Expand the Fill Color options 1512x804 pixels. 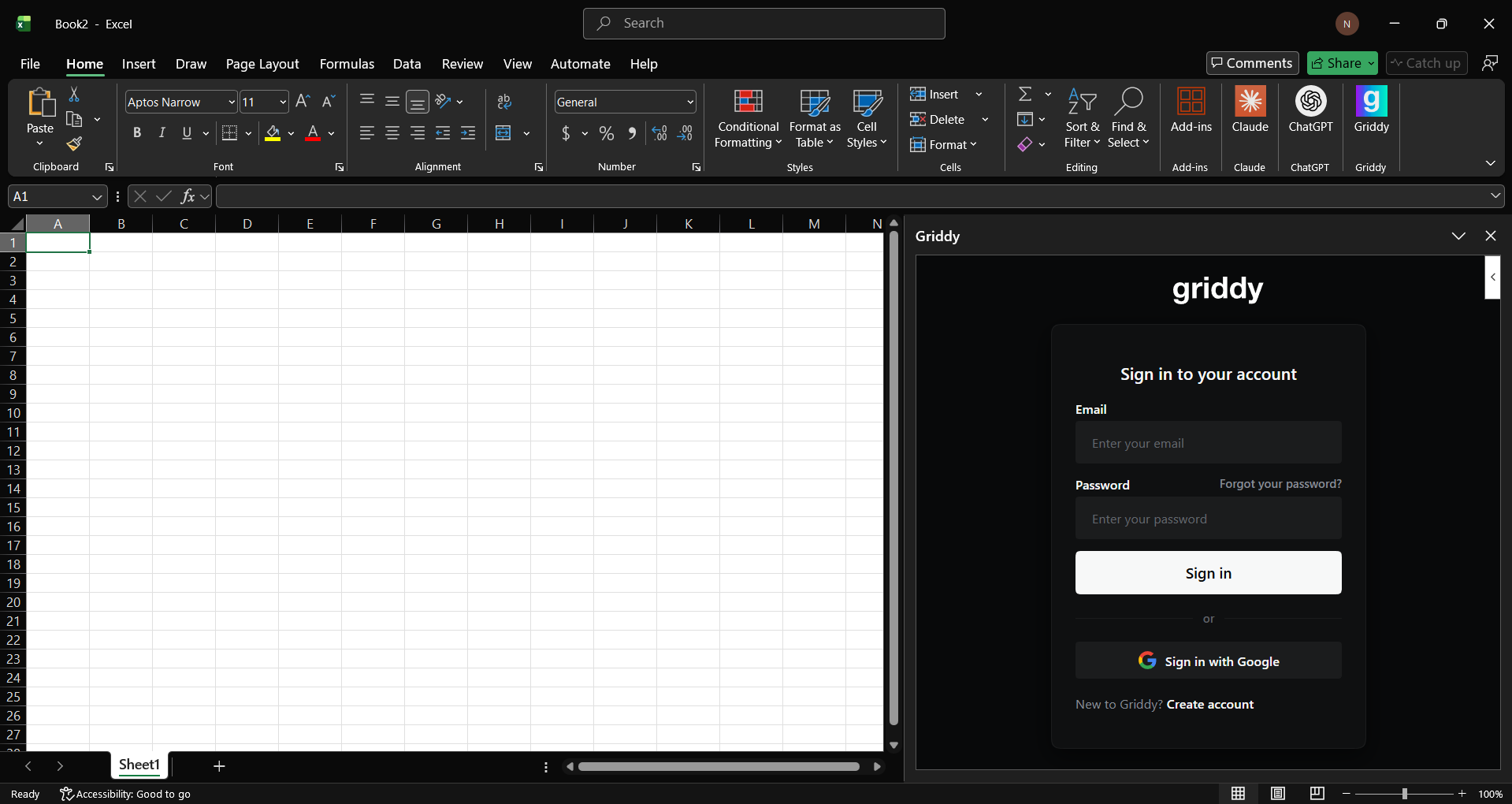click(290, 133)
